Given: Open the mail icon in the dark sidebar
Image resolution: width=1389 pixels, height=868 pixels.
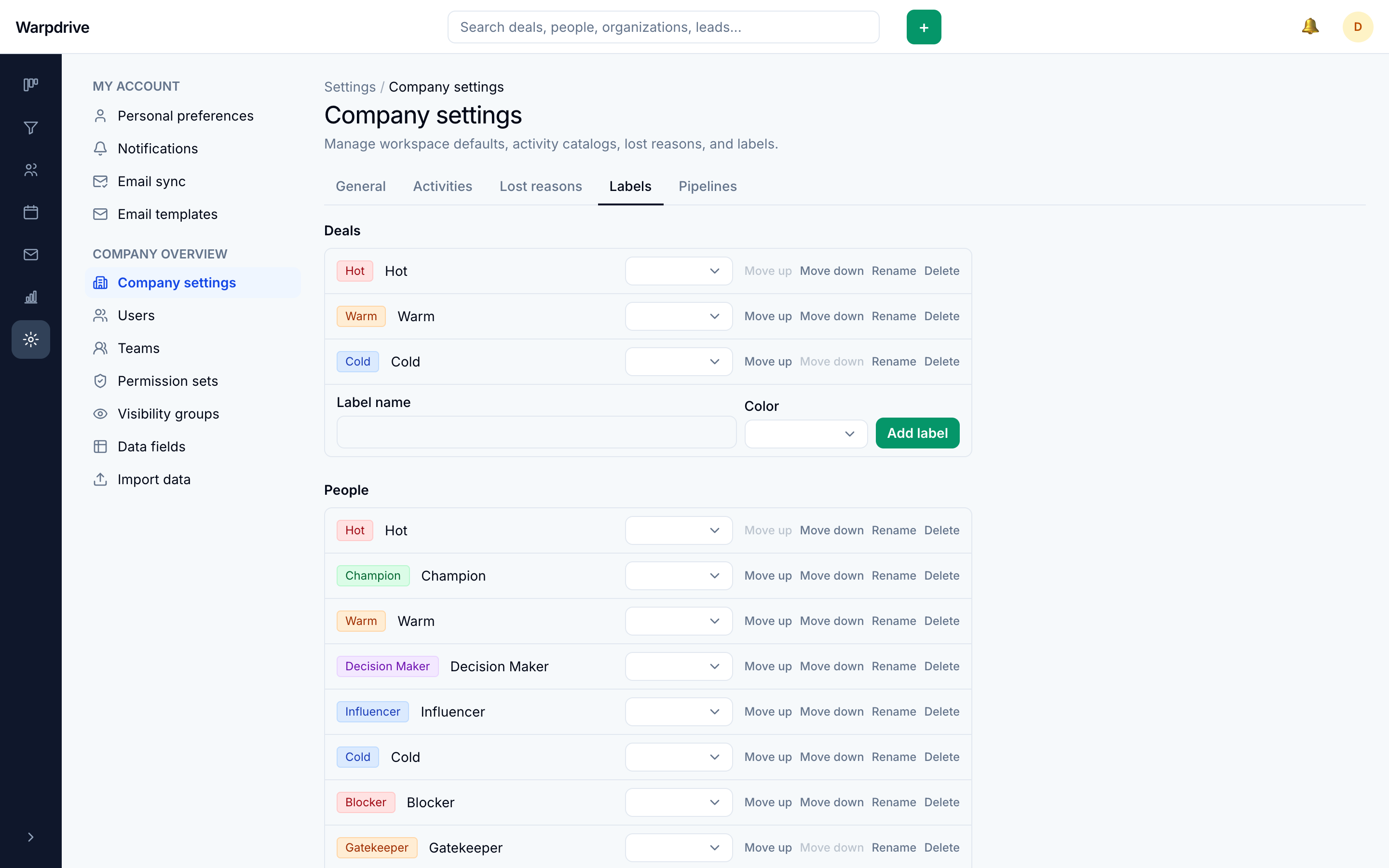Looking at the screenshot, I should pyautogui.click(x=31, y=254).
